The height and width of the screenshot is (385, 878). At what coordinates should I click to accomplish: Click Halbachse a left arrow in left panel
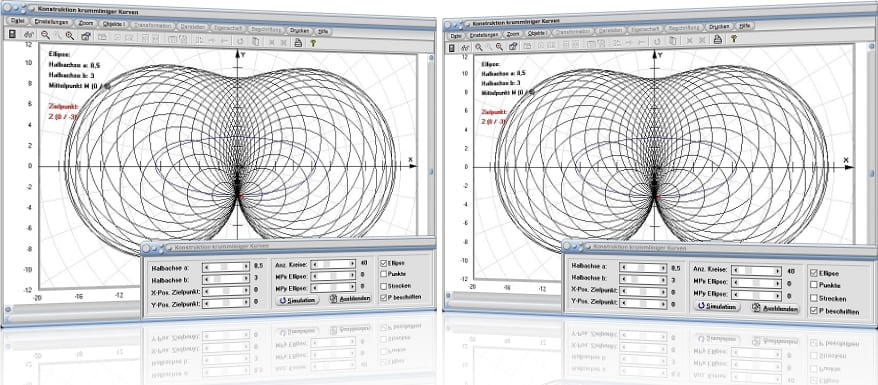point(206,267)
